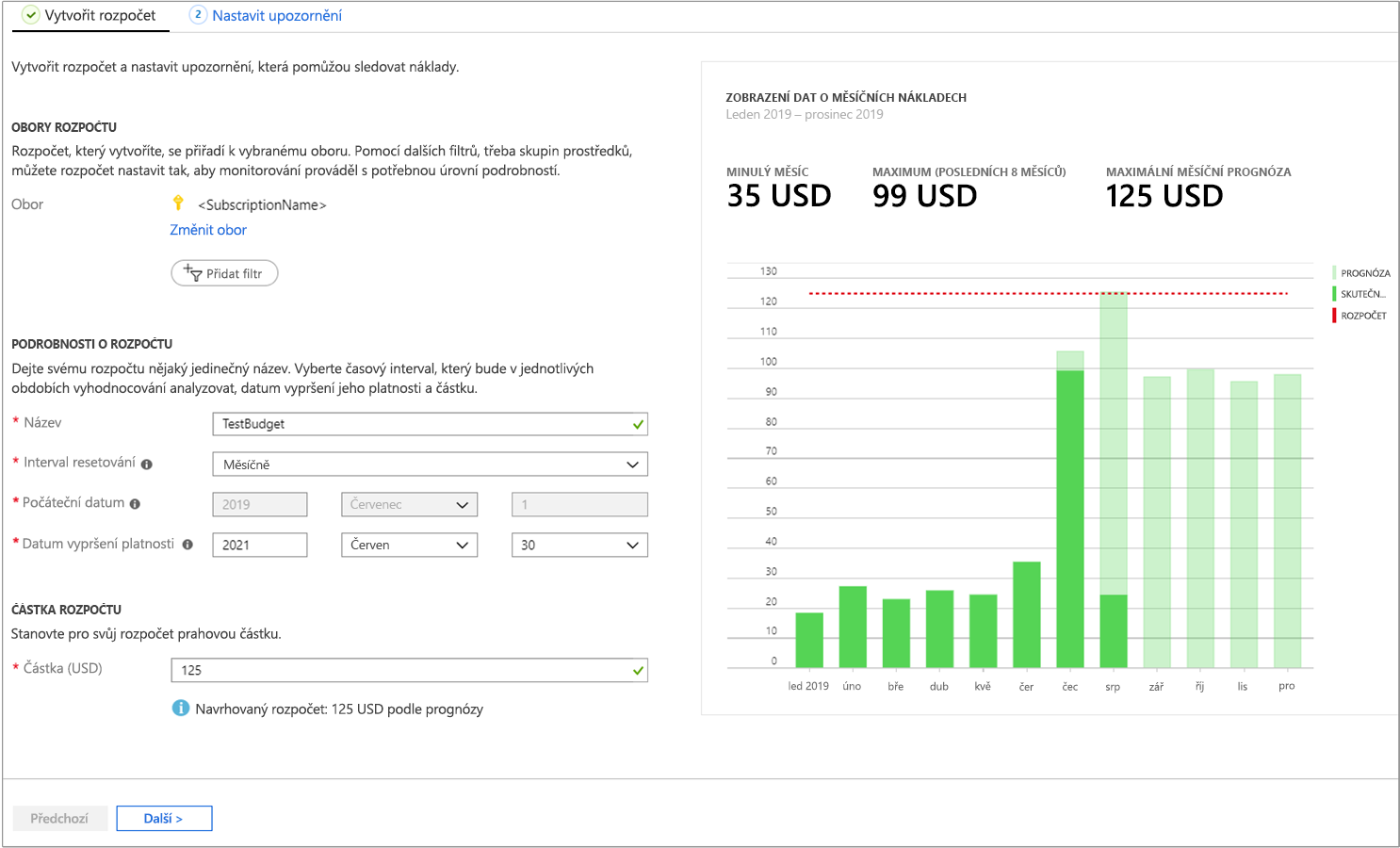The image size is (1400, 848).
Task: Click the led 2019 bar in chart
Action: (x=809, y=641)
